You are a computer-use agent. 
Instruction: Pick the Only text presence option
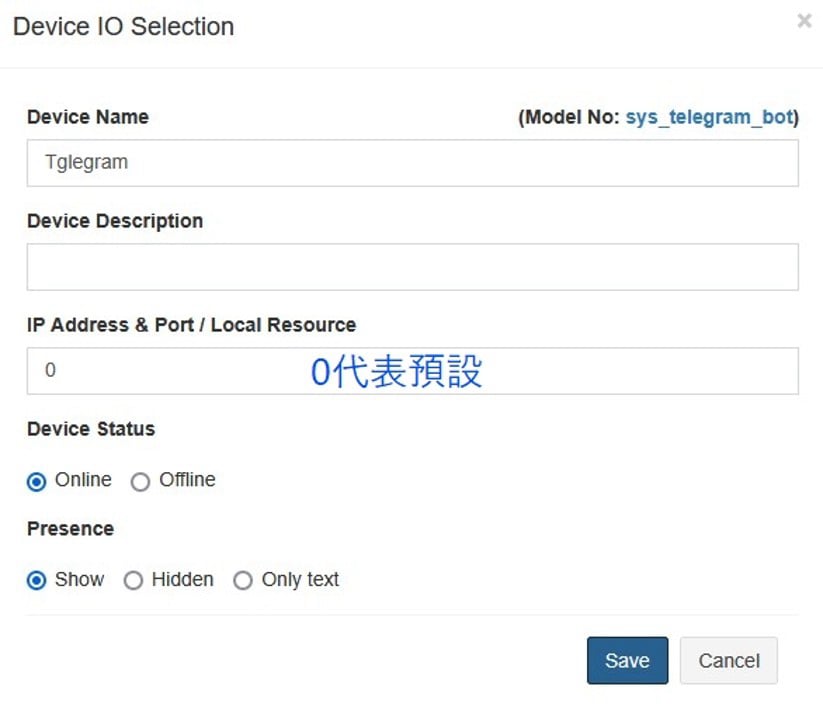click(x=243, y=581)
